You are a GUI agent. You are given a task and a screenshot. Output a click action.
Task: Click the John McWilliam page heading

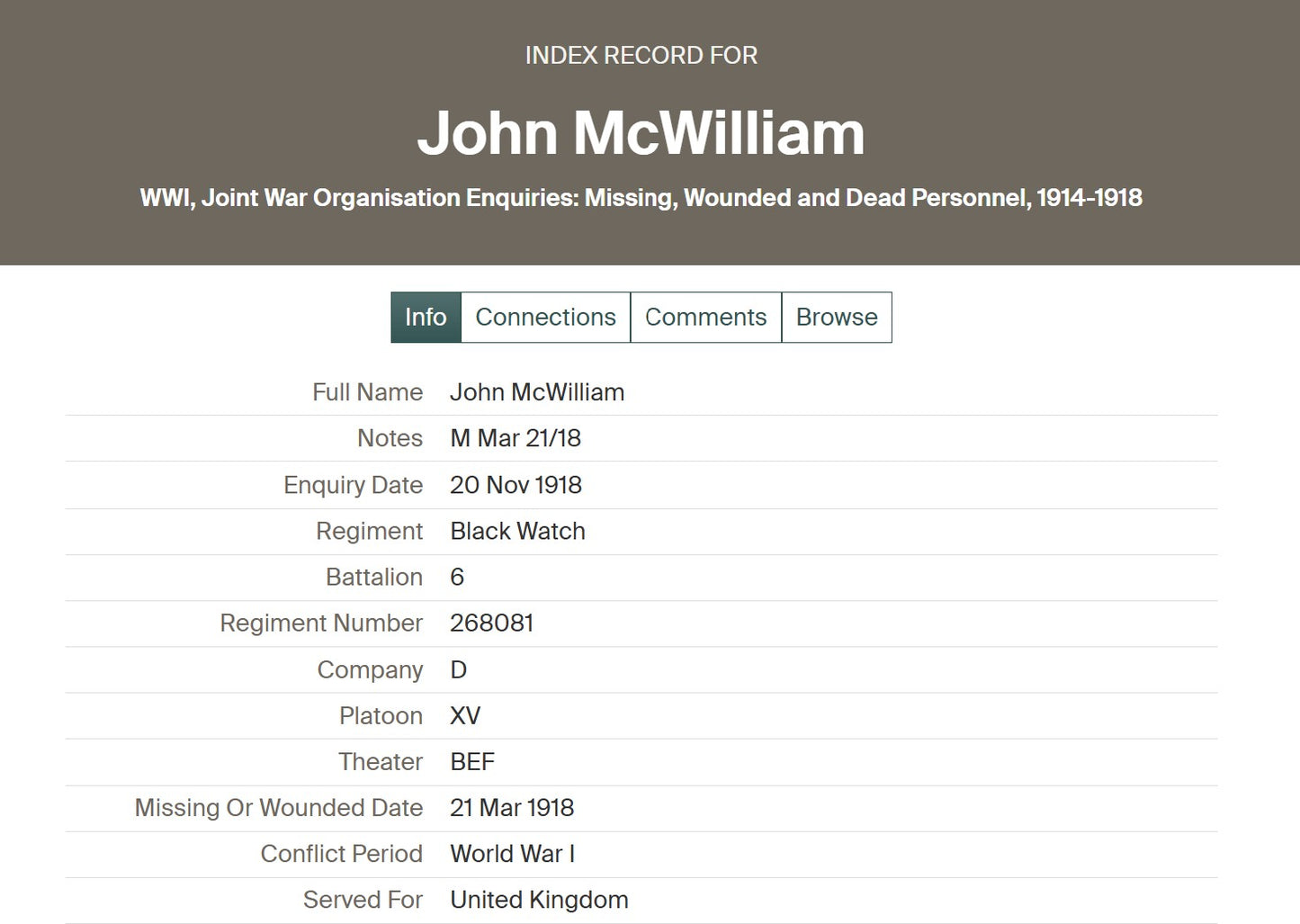(641, 133)
